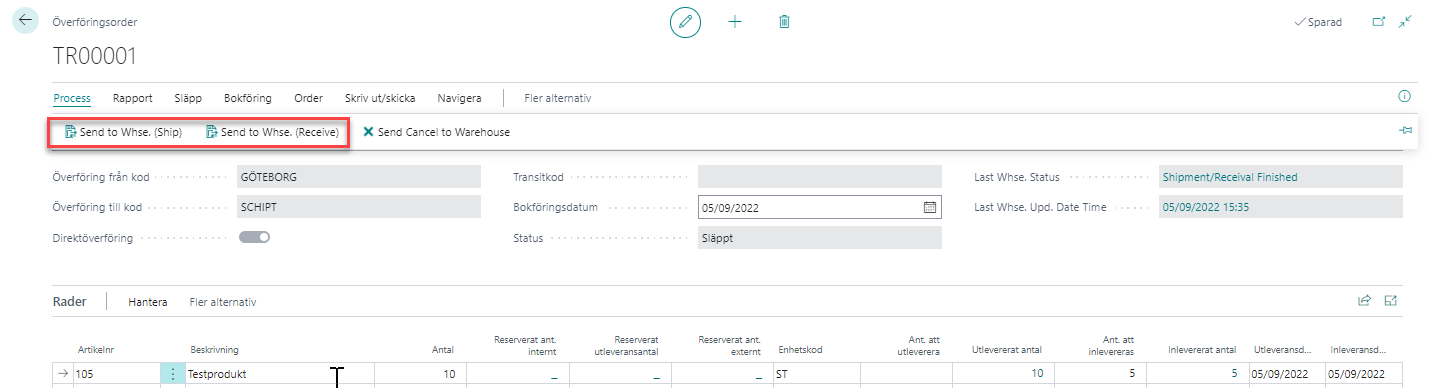Image resolution: width=1439 pixels, height=388 pixels.
Task: Open the Bokföring menu
Action: coord(248,98)
